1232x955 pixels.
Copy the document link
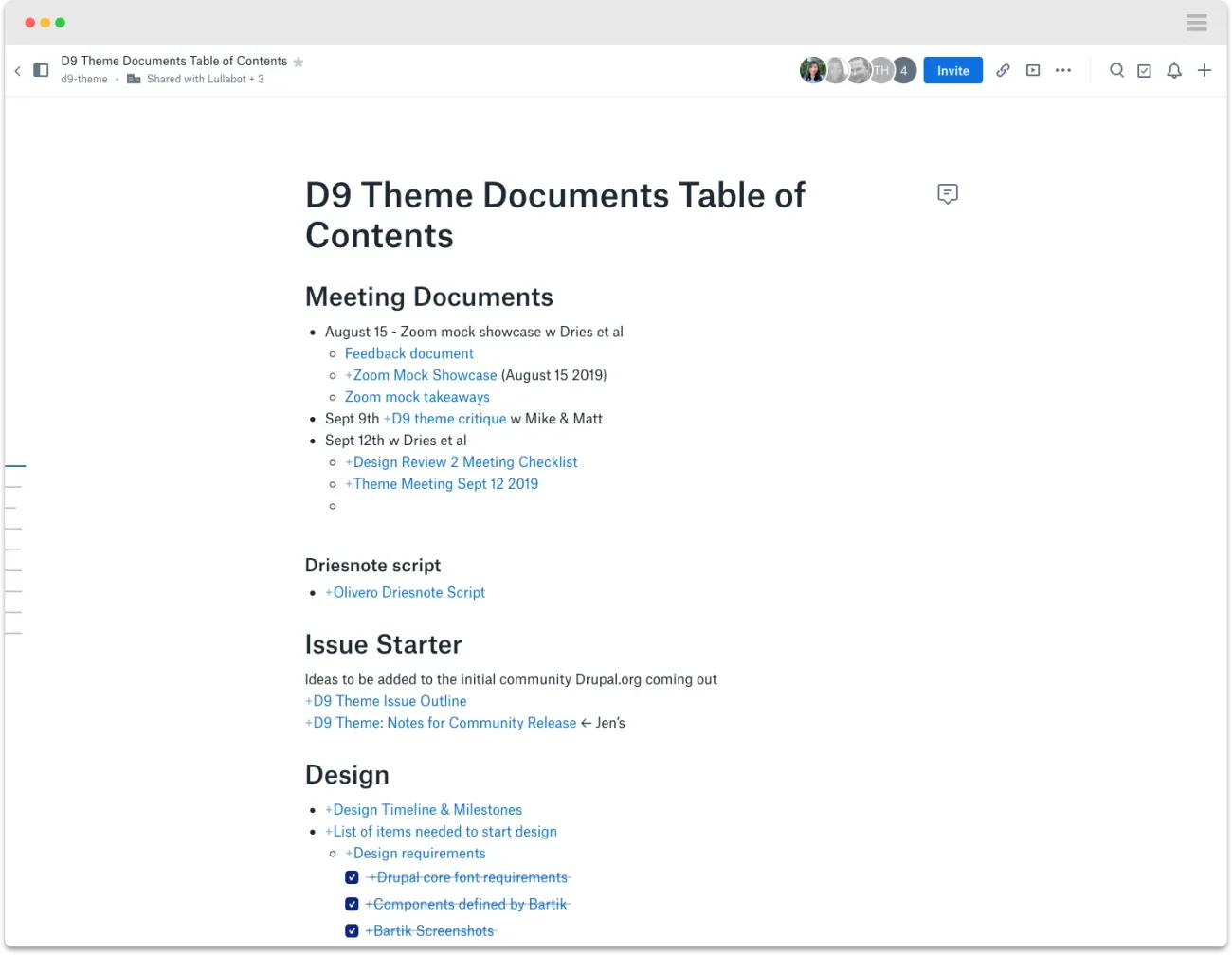point(1003,70)
